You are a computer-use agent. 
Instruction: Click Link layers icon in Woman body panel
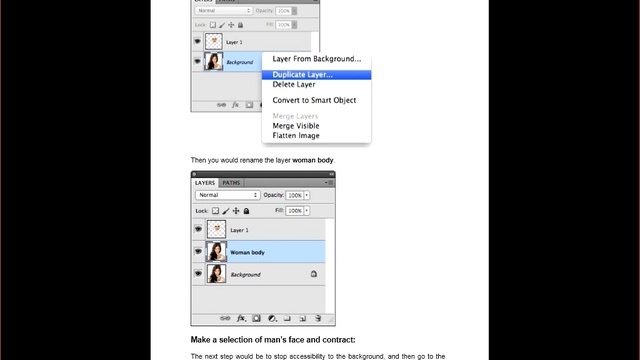coord(225,318)
